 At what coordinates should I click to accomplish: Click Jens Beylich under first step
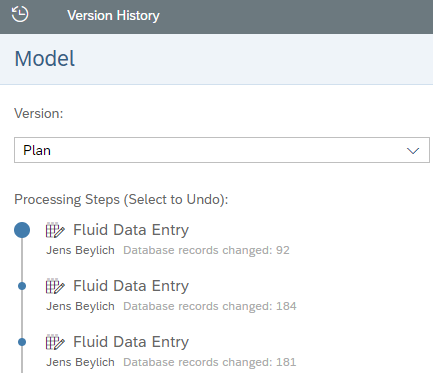(x=80, y=250)
